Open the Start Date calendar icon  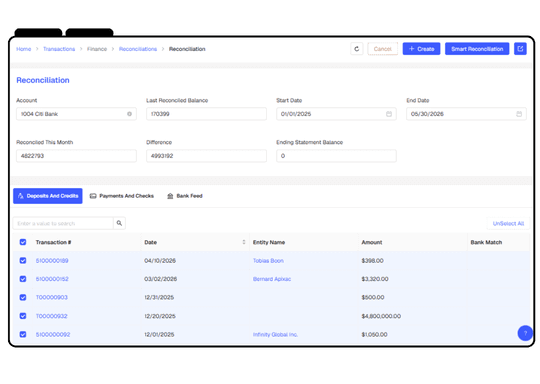(x=389, y=114)
